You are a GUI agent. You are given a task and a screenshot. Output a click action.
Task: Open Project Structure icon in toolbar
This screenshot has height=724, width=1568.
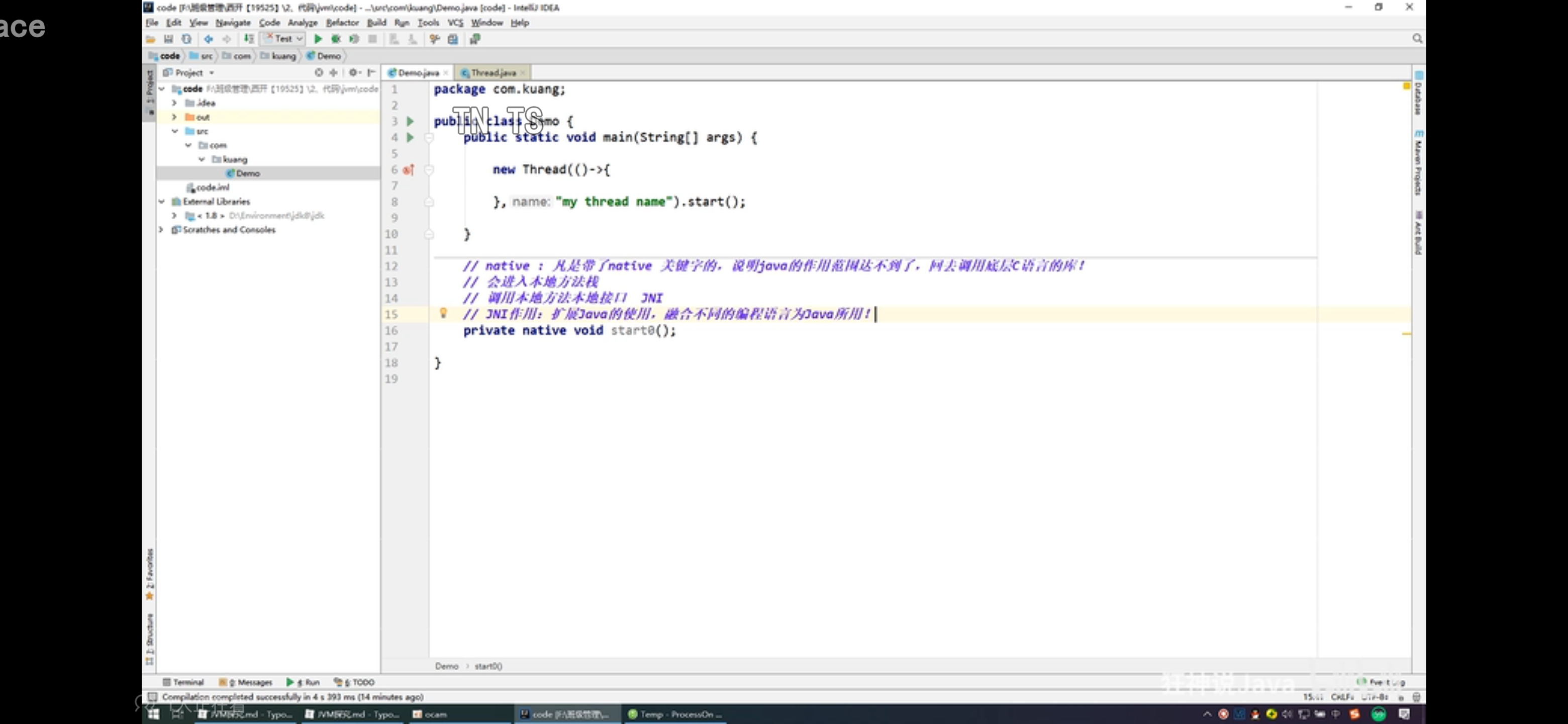pyautogui.click(x=453, y=39)
